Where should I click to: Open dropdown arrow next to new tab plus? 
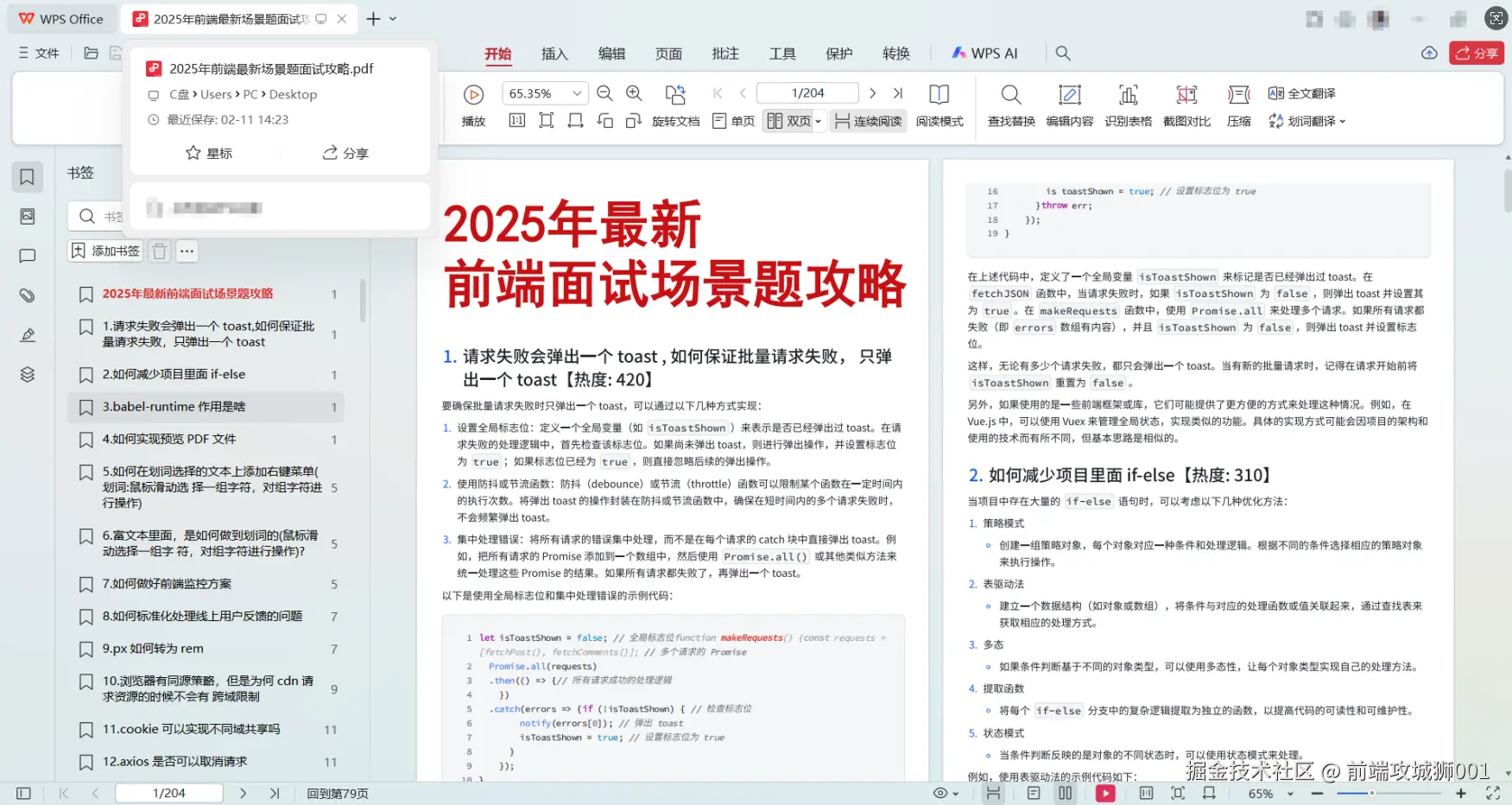pos(393,19)
